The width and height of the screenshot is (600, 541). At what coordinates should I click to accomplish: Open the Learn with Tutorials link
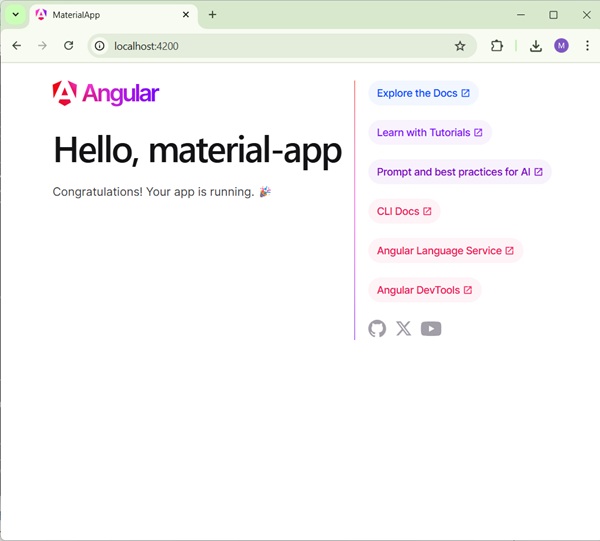(430, 133)
